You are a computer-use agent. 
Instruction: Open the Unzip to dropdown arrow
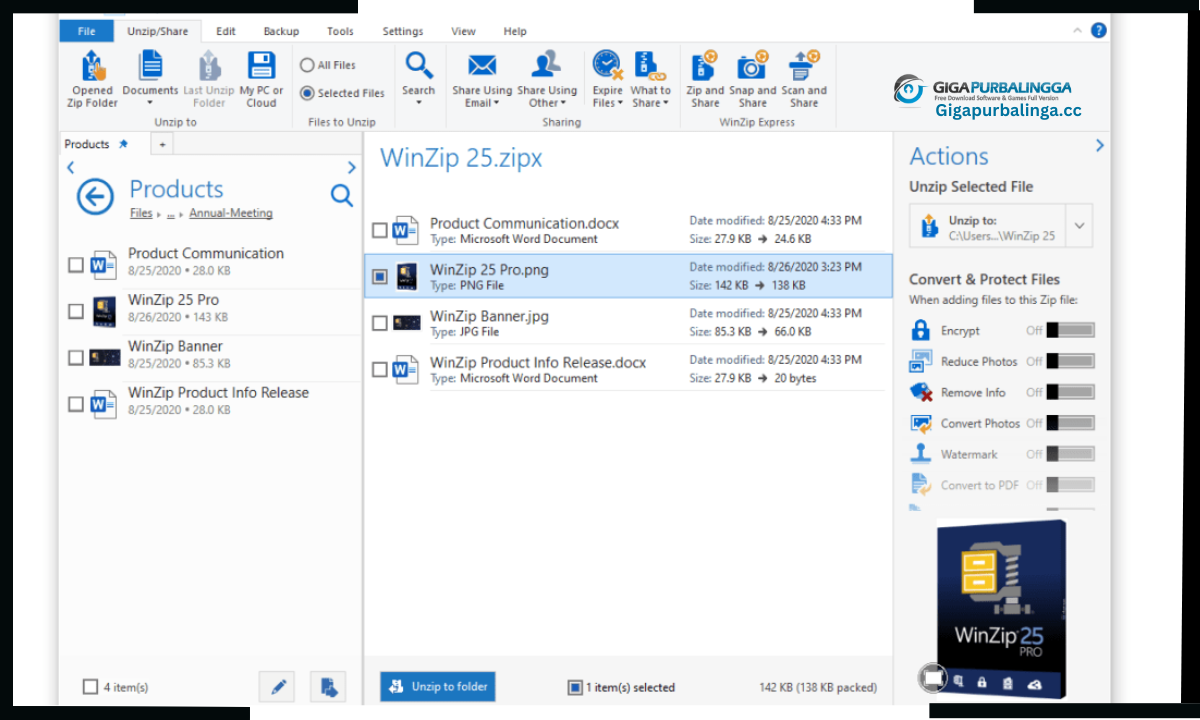1080,226
